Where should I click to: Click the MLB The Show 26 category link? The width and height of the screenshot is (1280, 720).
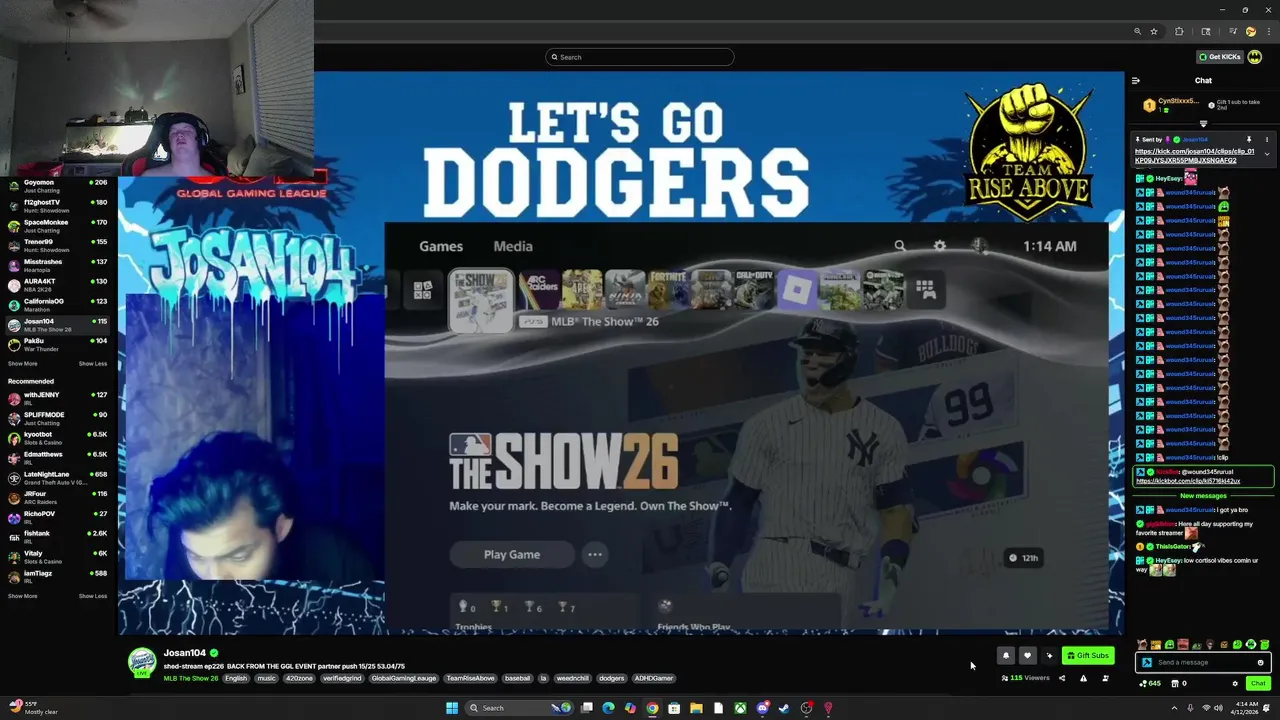point(191,679)
